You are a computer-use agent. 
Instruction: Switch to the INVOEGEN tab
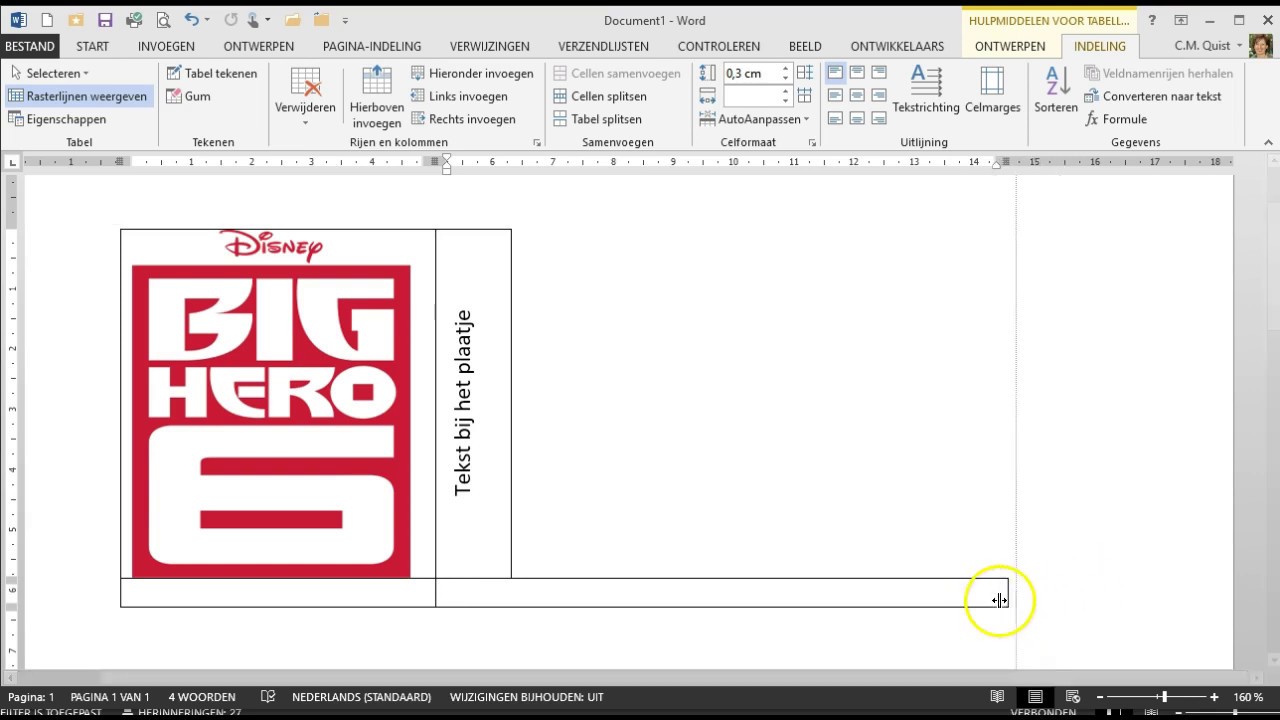167,46
